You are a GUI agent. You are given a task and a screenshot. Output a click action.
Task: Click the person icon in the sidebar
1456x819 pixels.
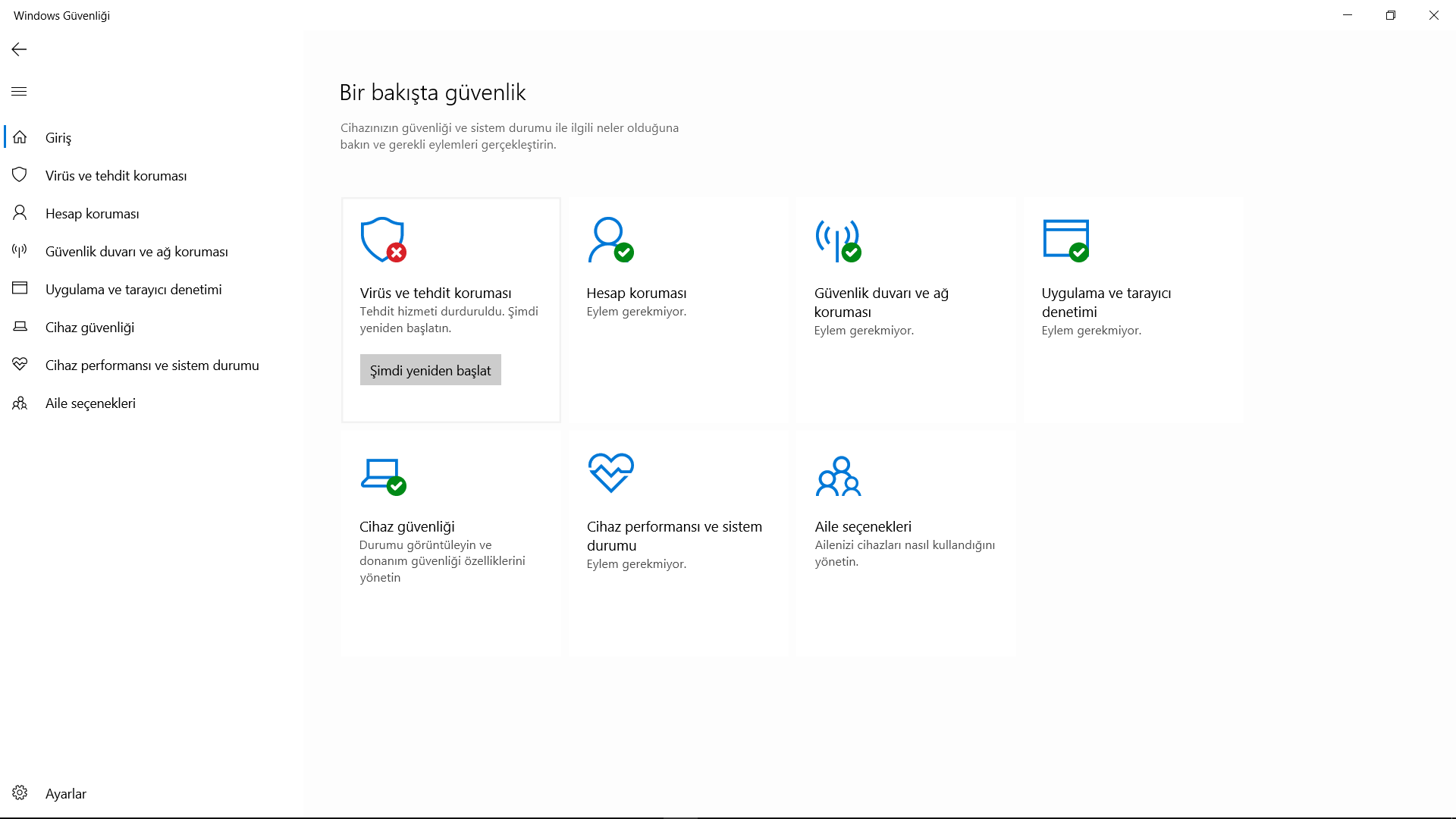[x=20, y=213]
